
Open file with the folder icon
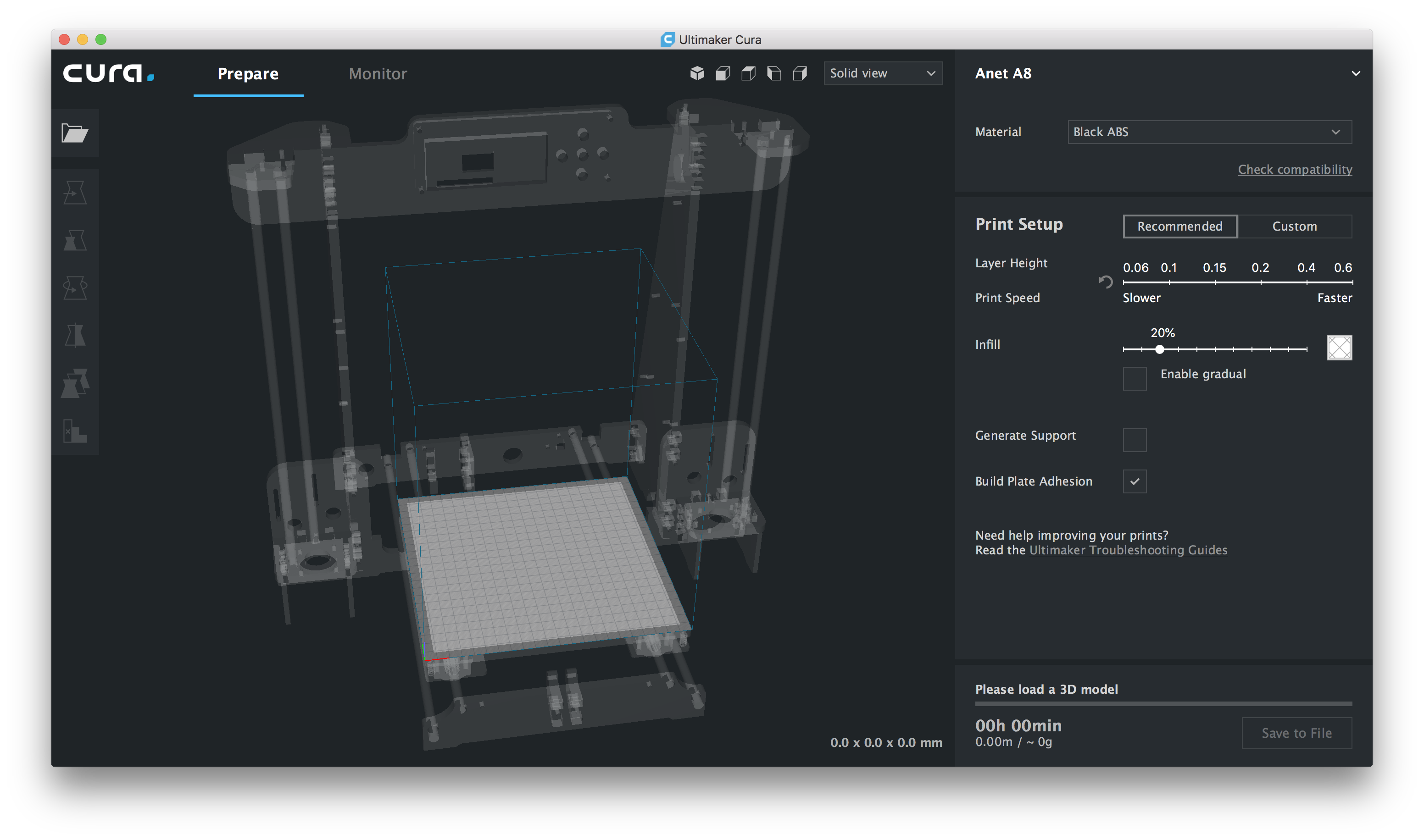tap(75, 133)
